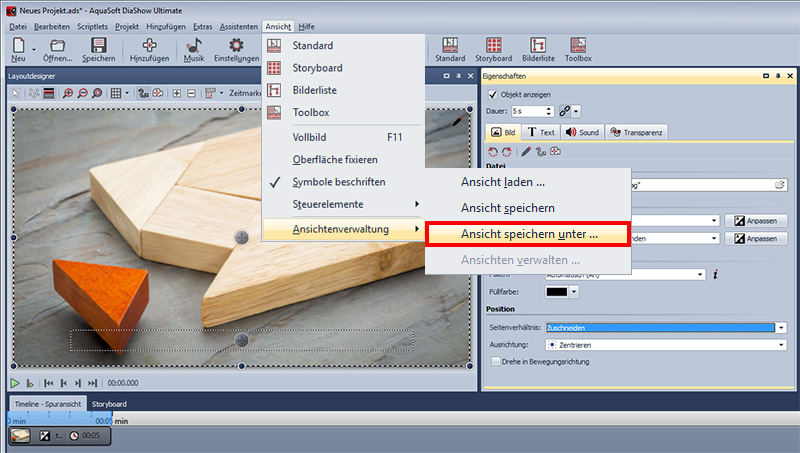
Task: Click the browse file icon in Datei field
Action: (779, 185)
